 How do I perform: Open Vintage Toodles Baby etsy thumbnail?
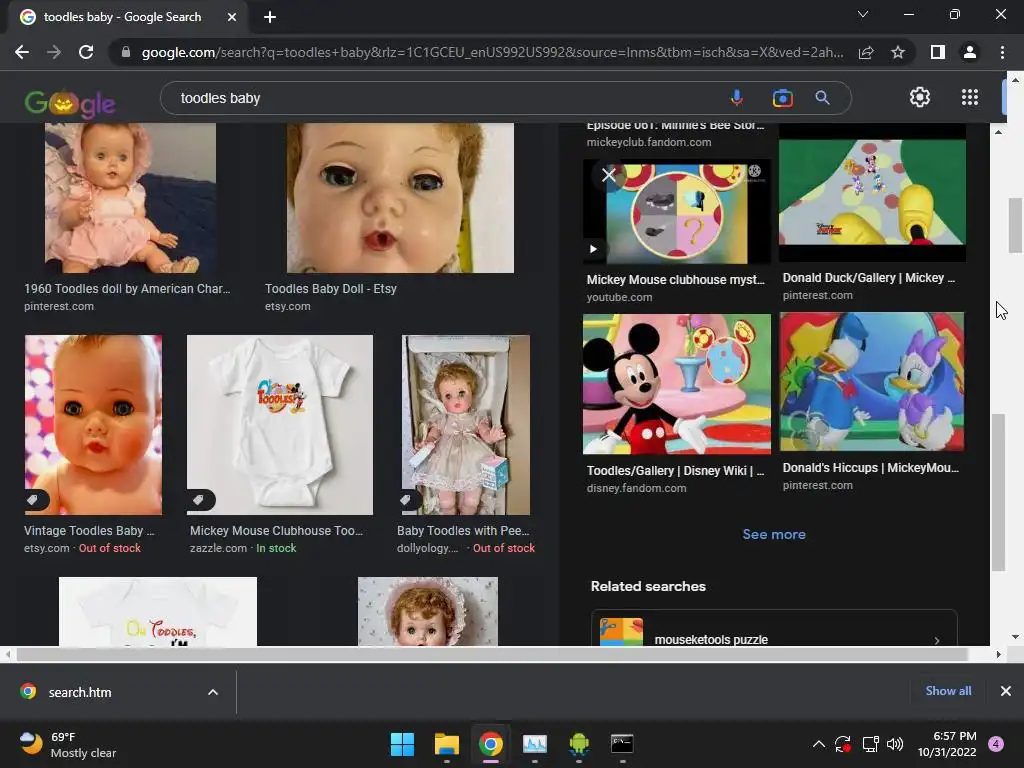point(93,425)
